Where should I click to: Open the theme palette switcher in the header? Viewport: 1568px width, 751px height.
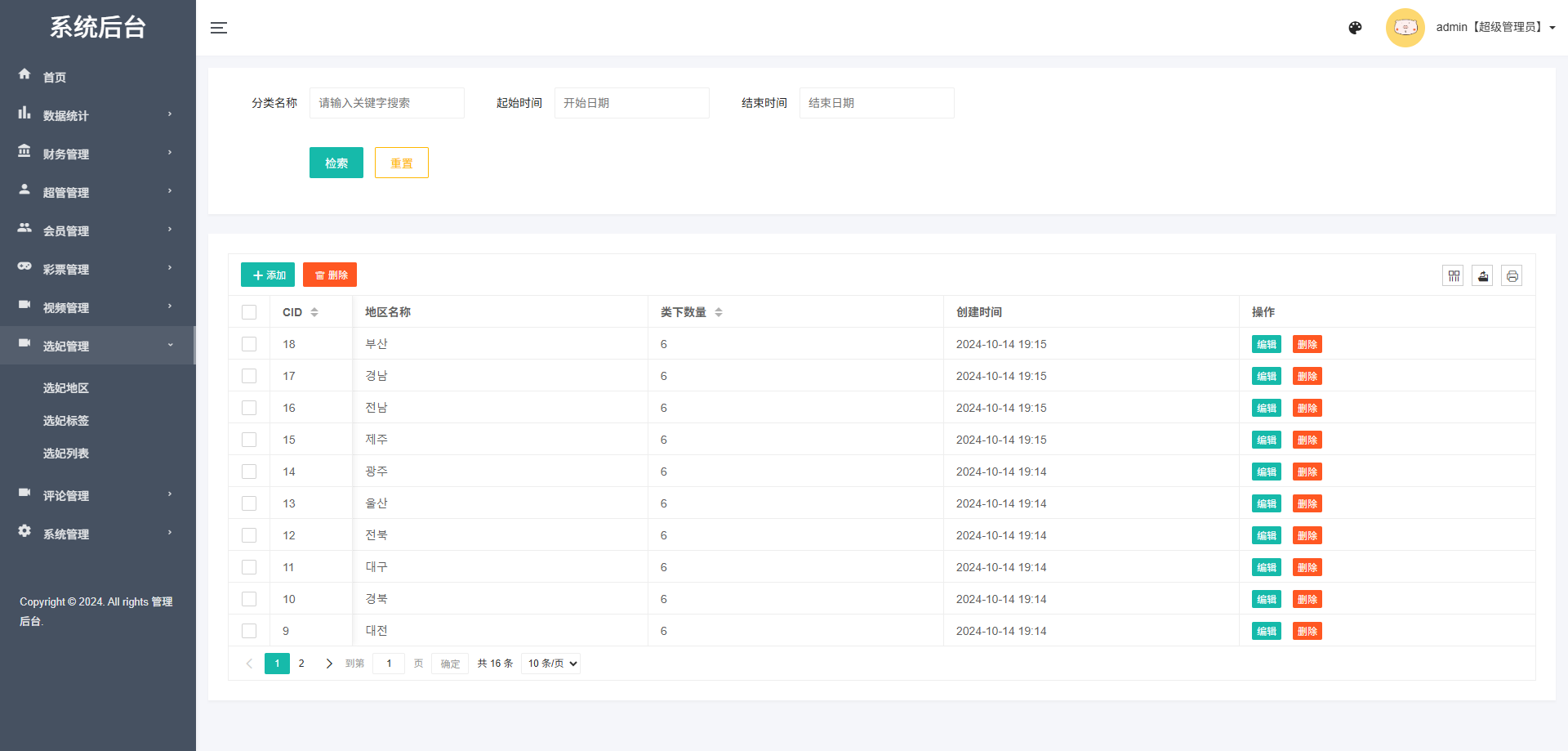coord(1355,27)
